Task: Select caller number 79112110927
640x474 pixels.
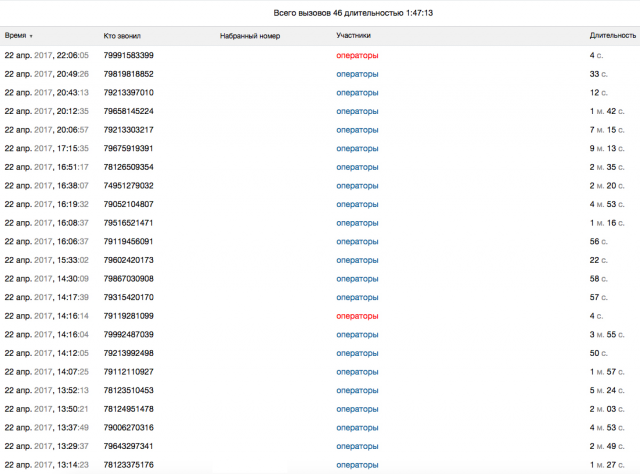Action: point(129,372)
